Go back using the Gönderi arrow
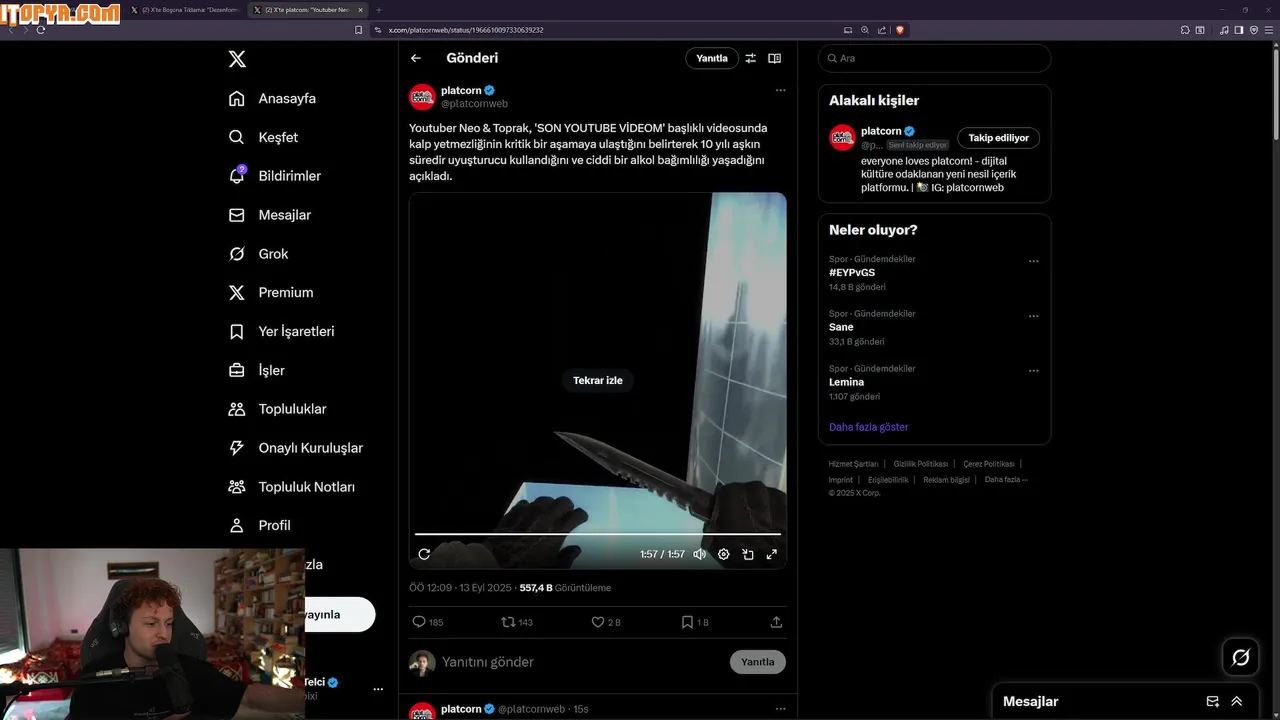The height and width of the screenshot is (720, 1280). [x=416, y=58]
